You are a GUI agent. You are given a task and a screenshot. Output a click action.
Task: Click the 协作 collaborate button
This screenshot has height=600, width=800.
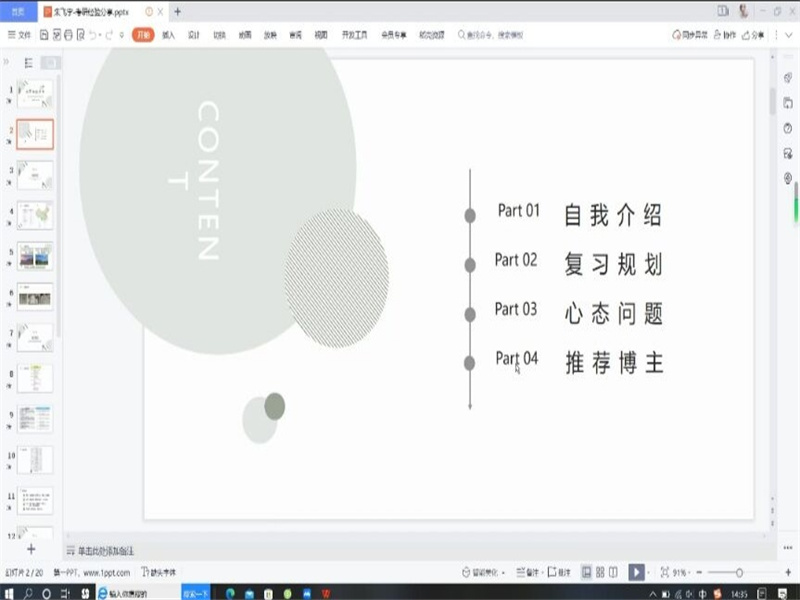coord(725,35)
